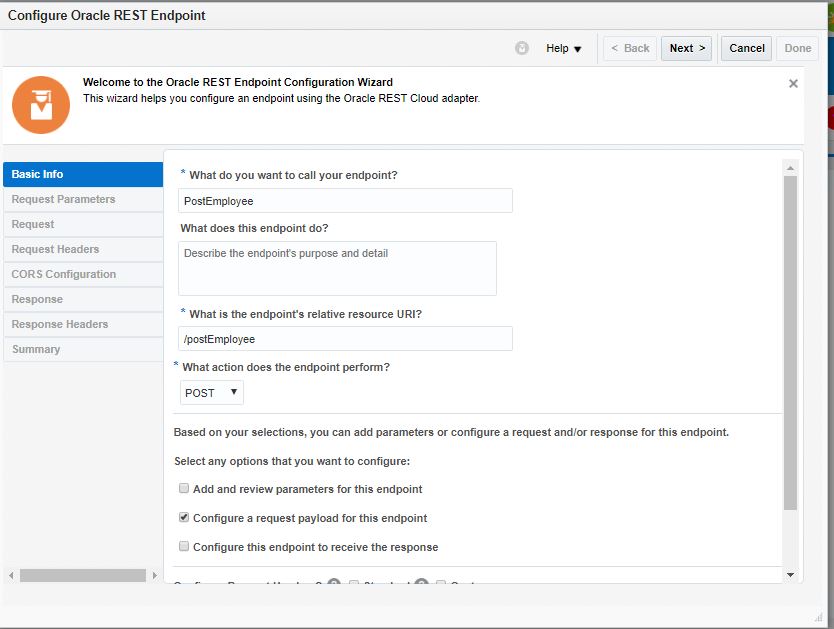Select the Basic Info step
The height and width of the screenshot is (629, 834).
(82, 174)
